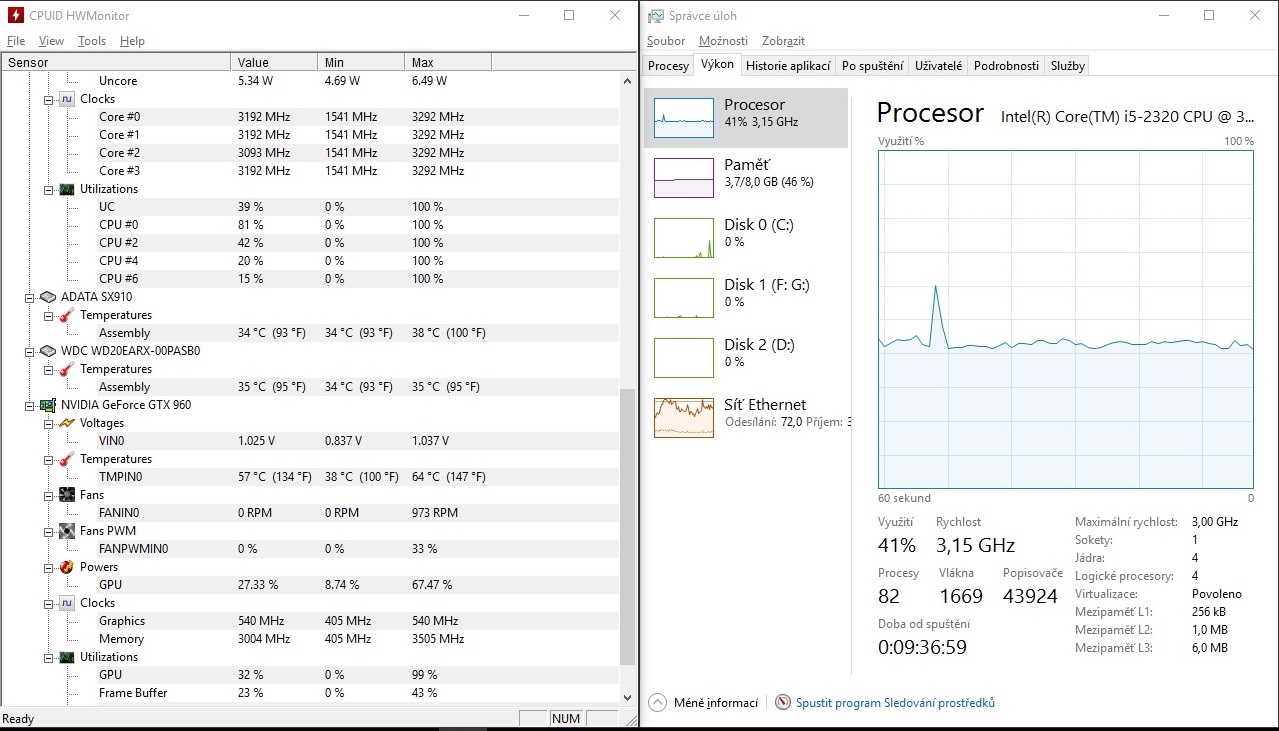Click the Powers flame icon
Screen dimensions: 1279x731
pos(67,567)
